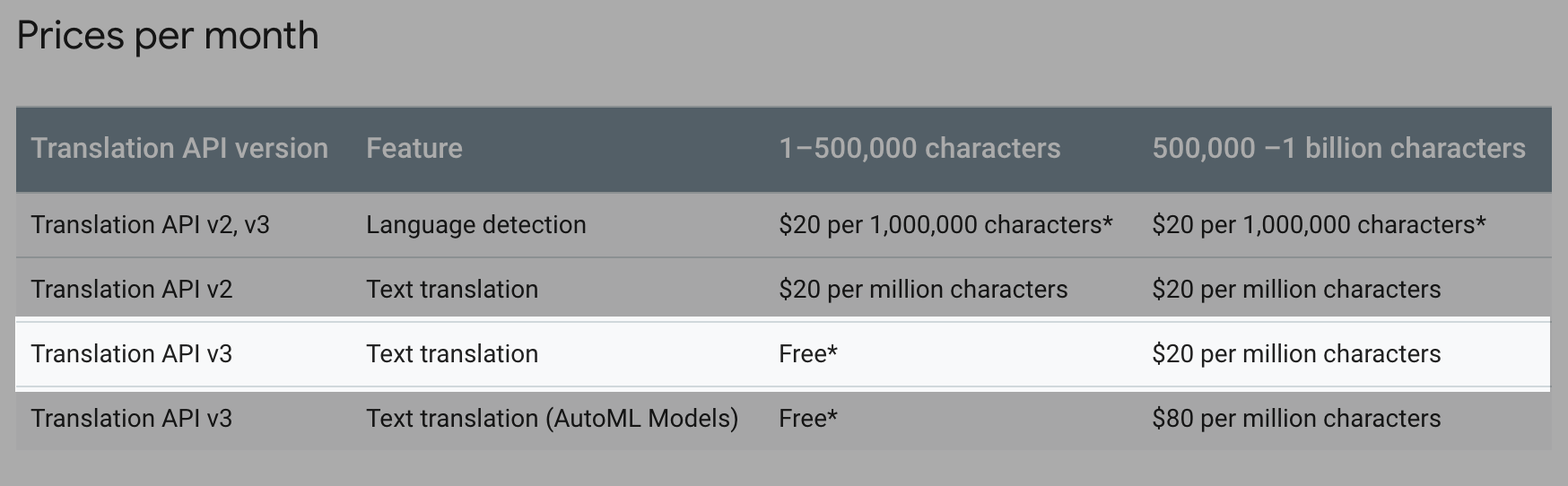
Task: Click Language detection's 1–500,000 characters price
Action: [945, 224]
